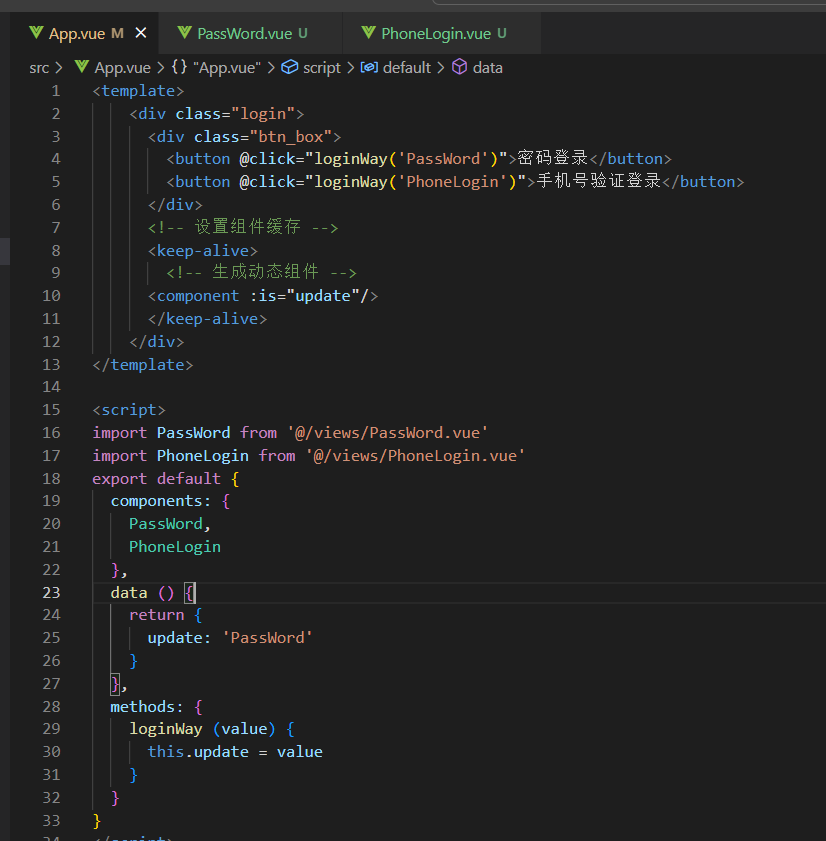Click the export default line
Viewport: 826px width, 841px height.
[166, 478]
